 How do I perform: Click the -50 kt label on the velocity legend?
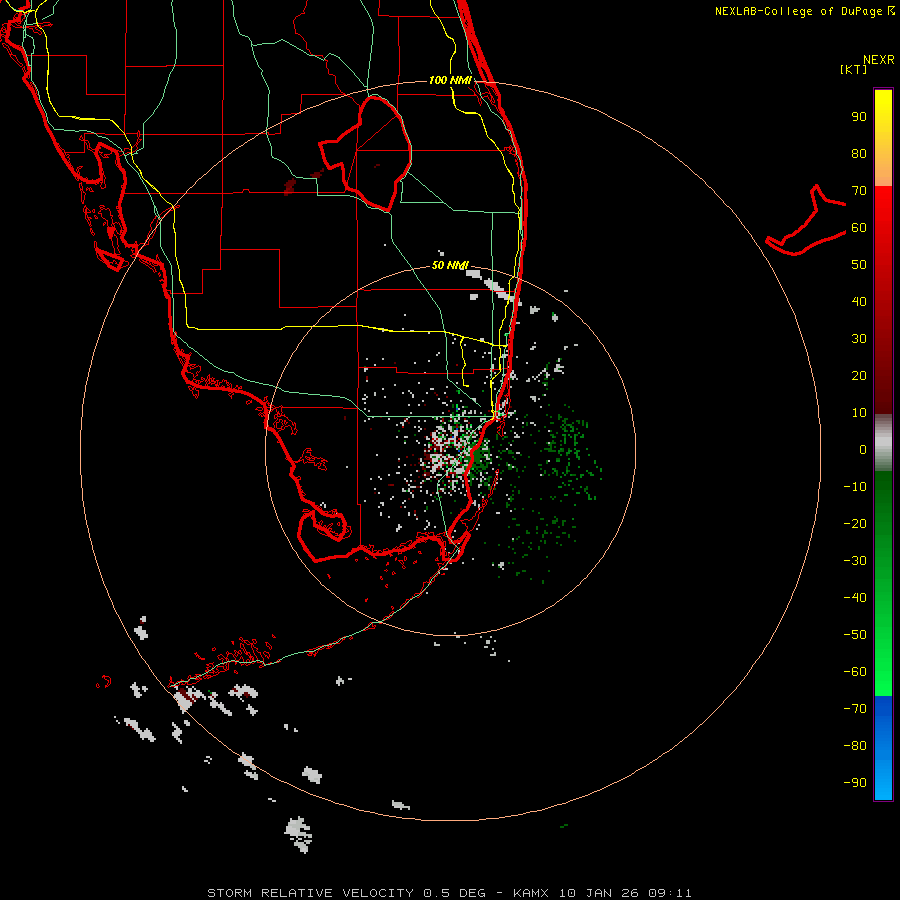tap(855, 634)
